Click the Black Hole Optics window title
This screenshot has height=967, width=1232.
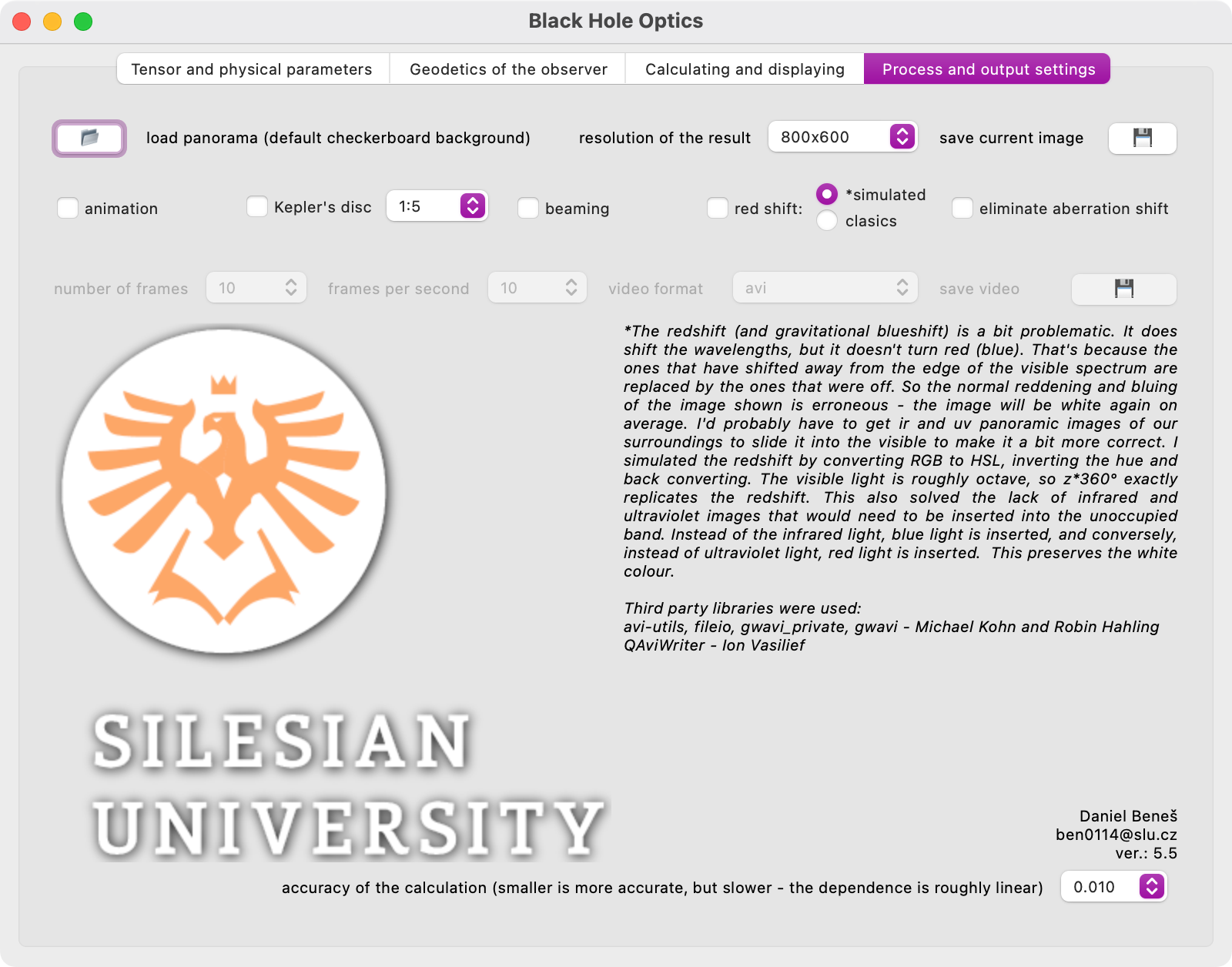point(616,21)
